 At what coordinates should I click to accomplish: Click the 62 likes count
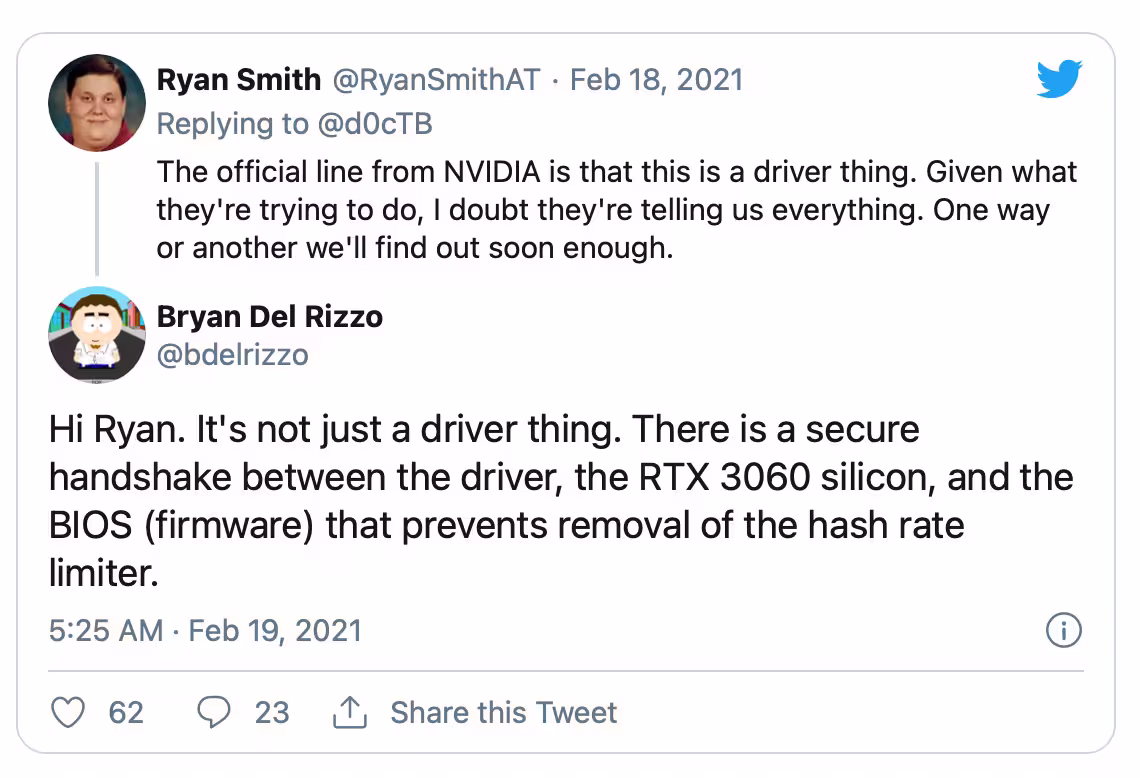[126, 713]
